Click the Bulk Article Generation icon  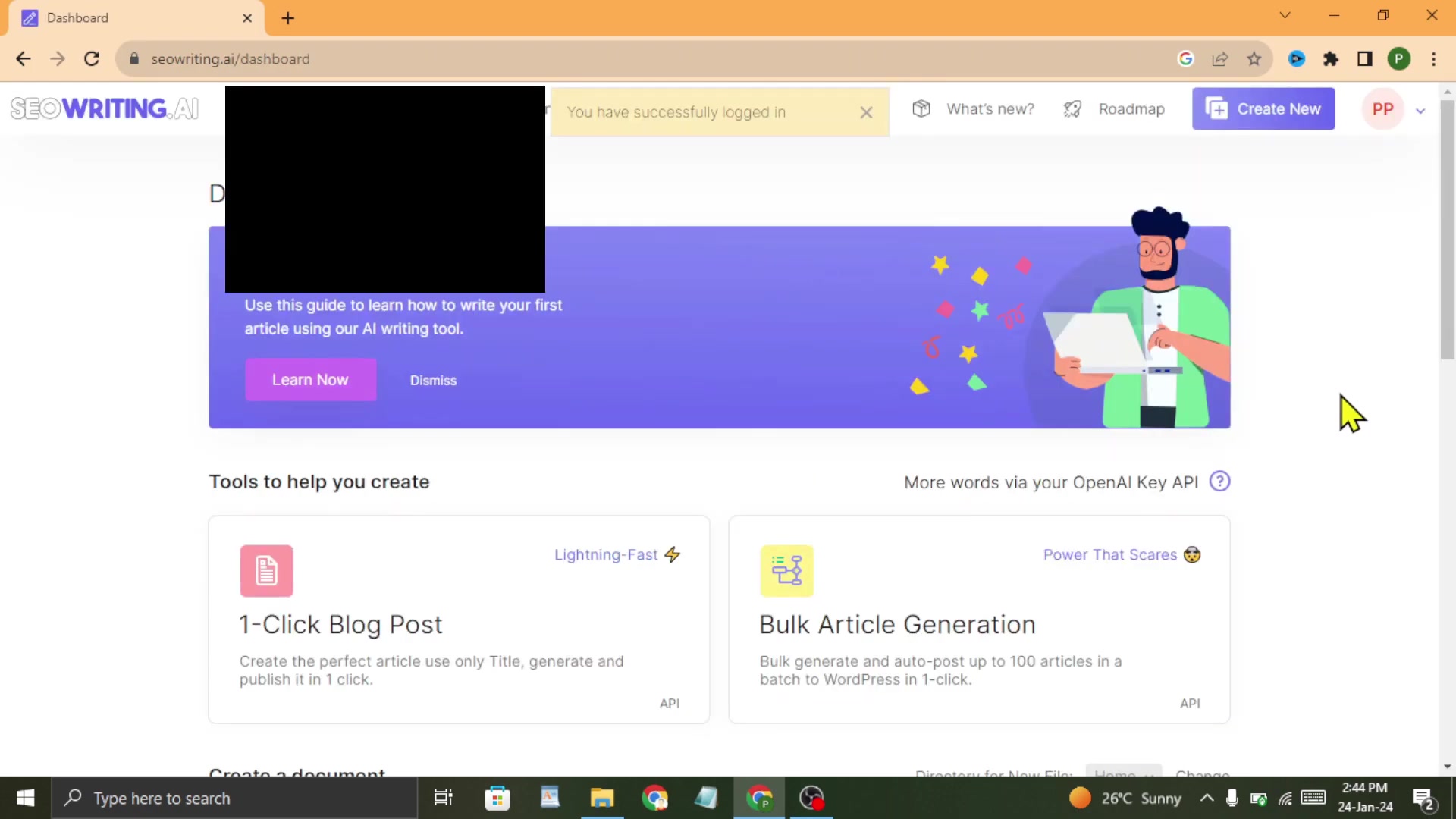786,570
